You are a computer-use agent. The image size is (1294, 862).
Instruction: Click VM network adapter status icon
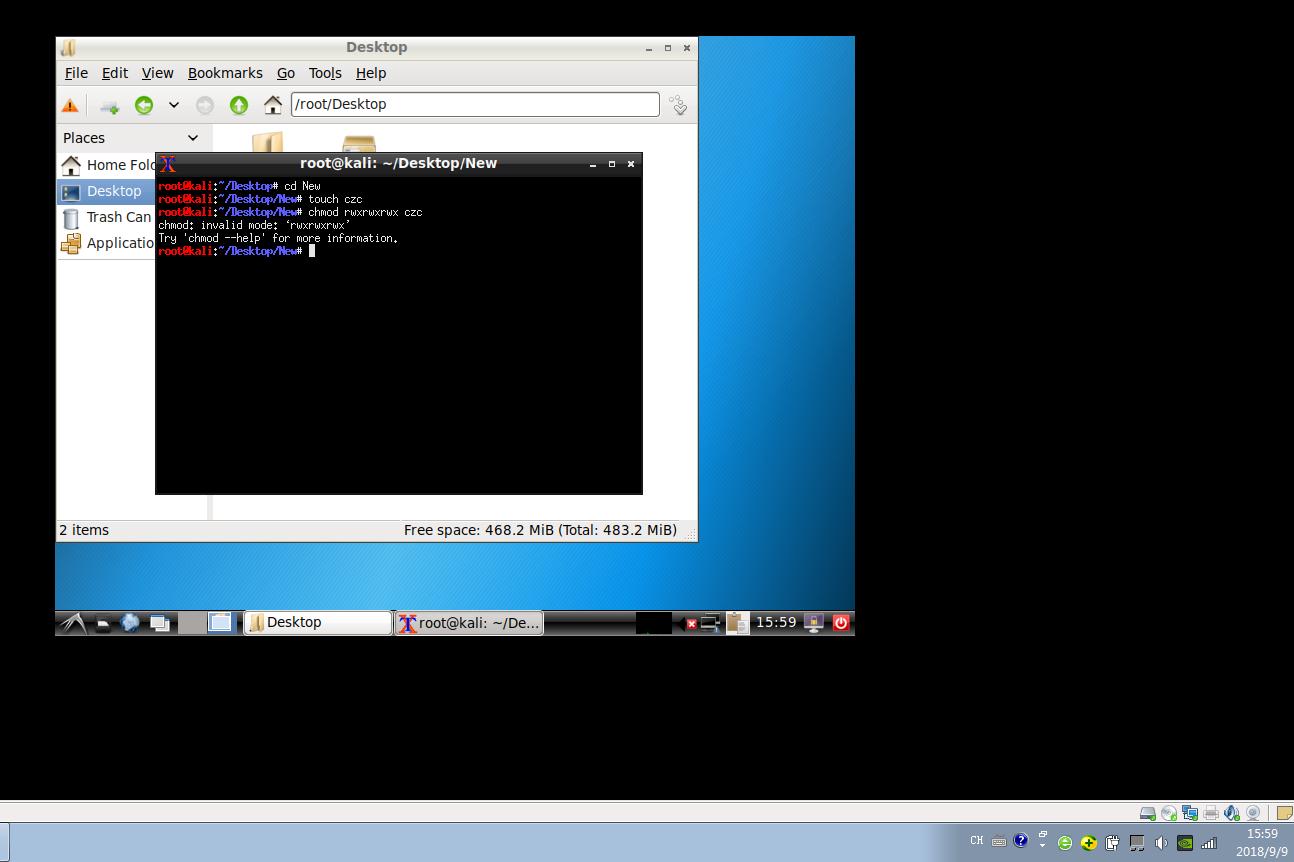tap(1190, 812)
